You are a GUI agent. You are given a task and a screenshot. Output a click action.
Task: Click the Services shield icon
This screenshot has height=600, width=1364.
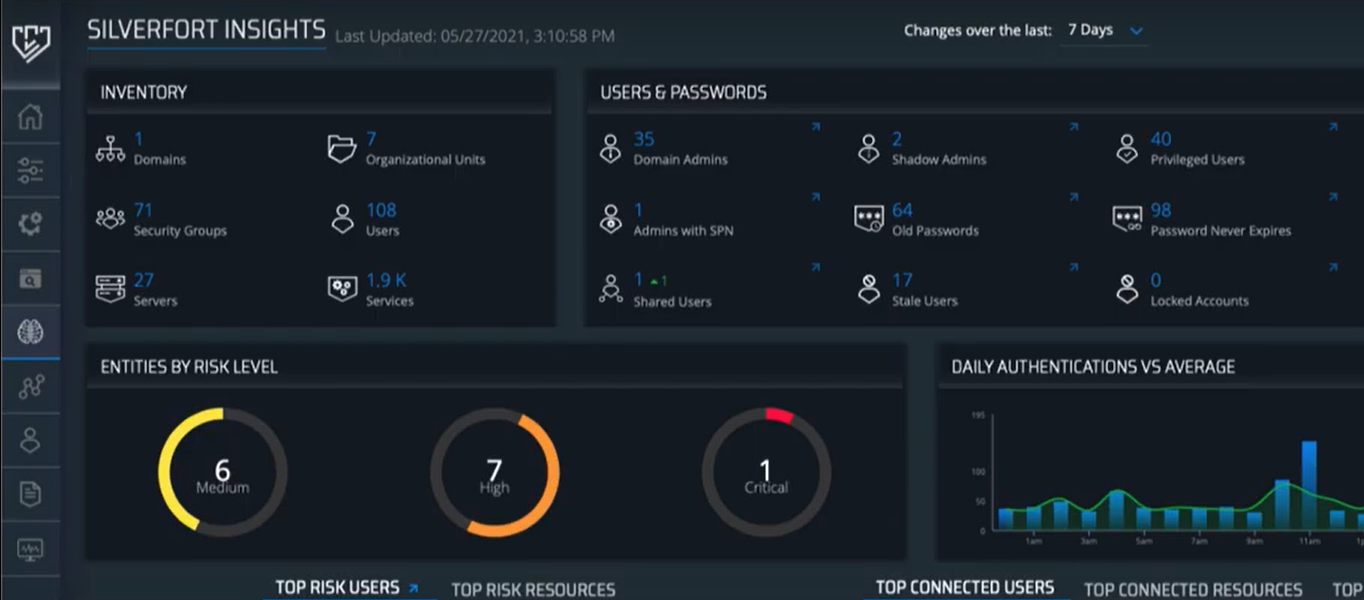342,289
